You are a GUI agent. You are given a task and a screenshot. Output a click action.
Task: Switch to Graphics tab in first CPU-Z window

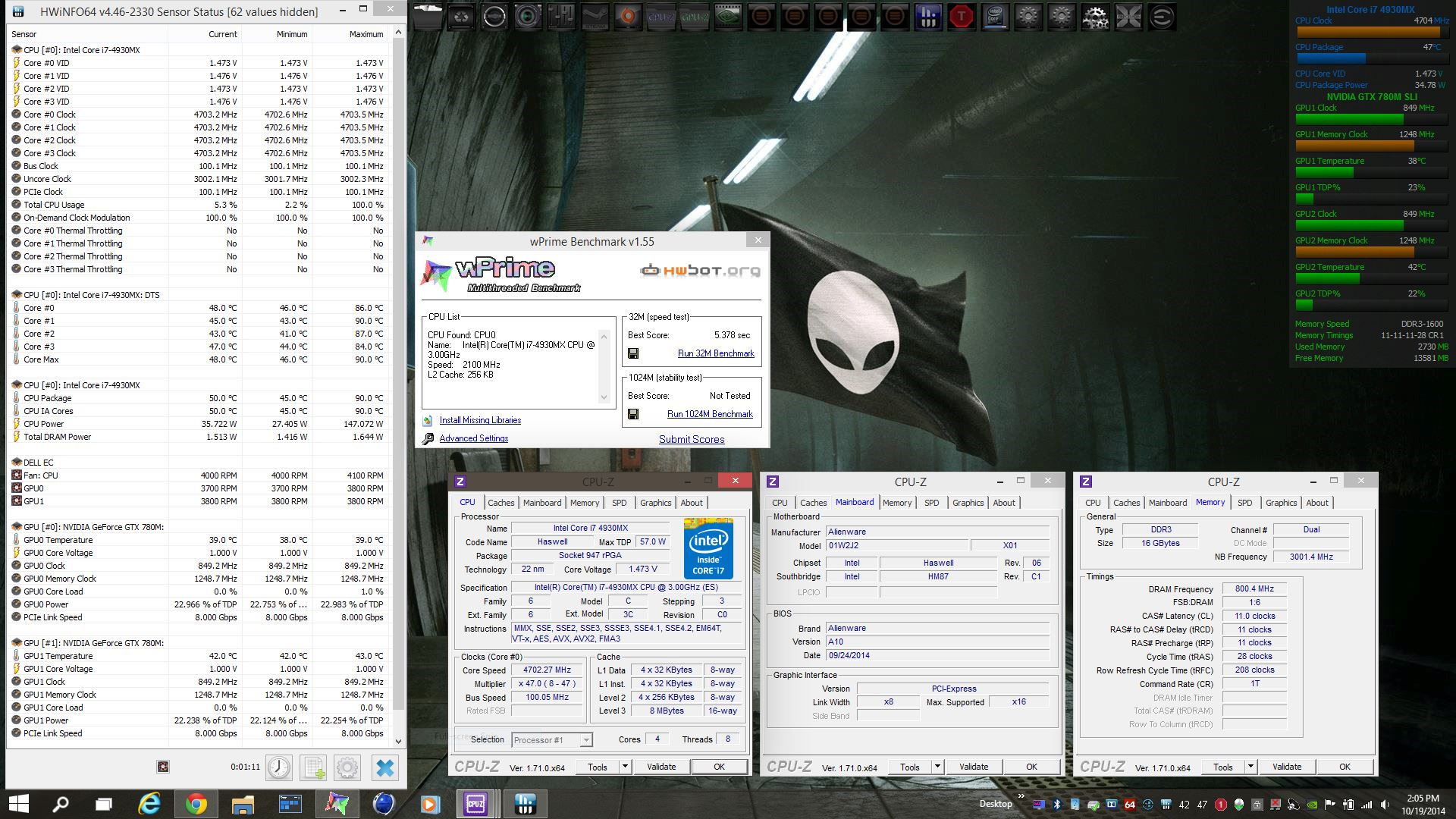click(655, 503)
